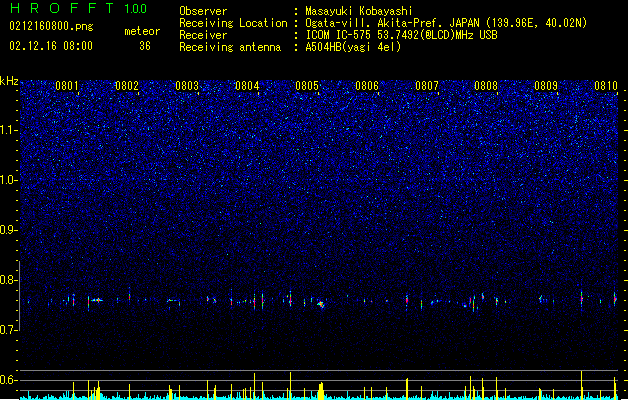Click the Receiving antenna label

point(230,47)
